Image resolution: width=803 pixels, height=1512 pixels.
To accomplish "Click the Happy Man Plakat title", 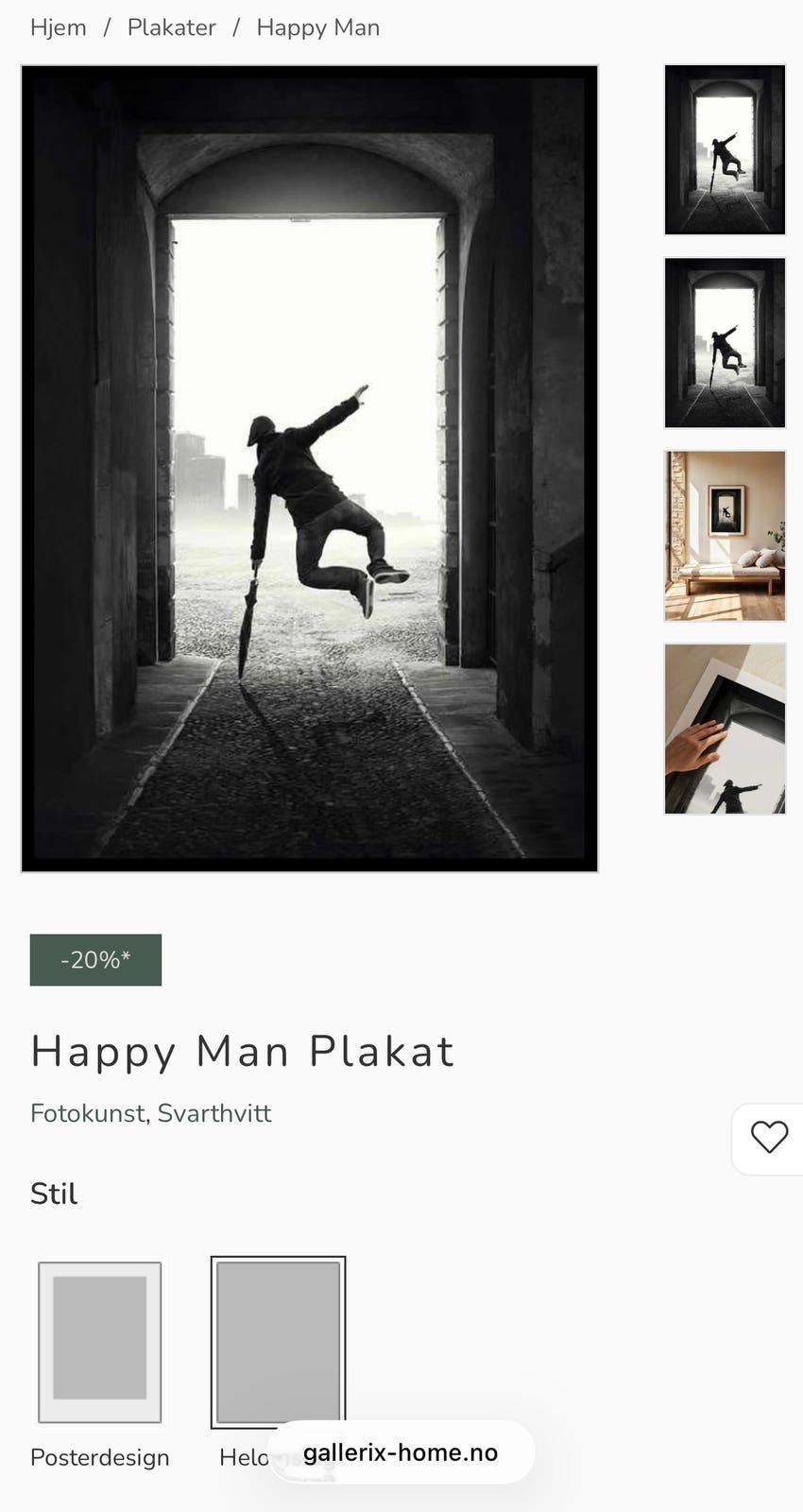I will click(x=243, y=1052).
